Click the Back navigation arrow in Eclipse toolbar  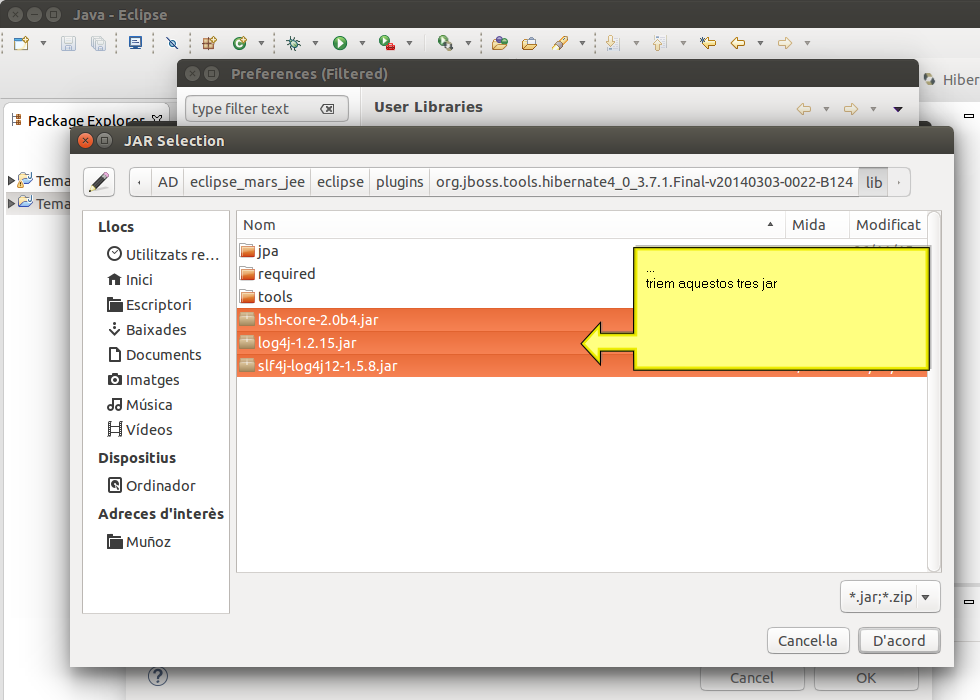(x=738, y=43)
